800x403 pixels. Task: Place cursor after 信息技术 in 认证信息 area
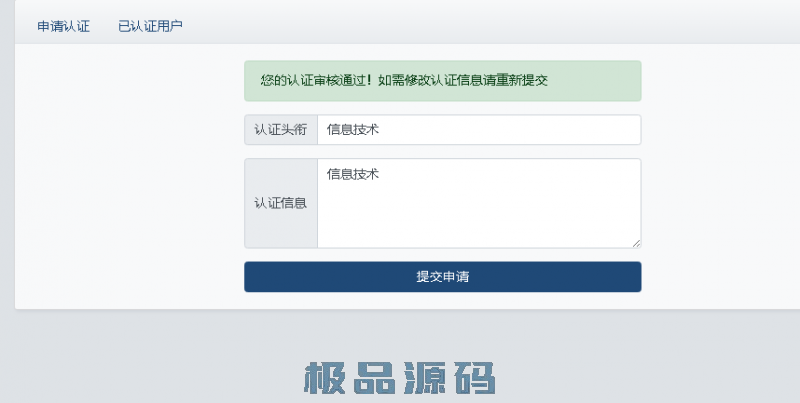point(381,174)
